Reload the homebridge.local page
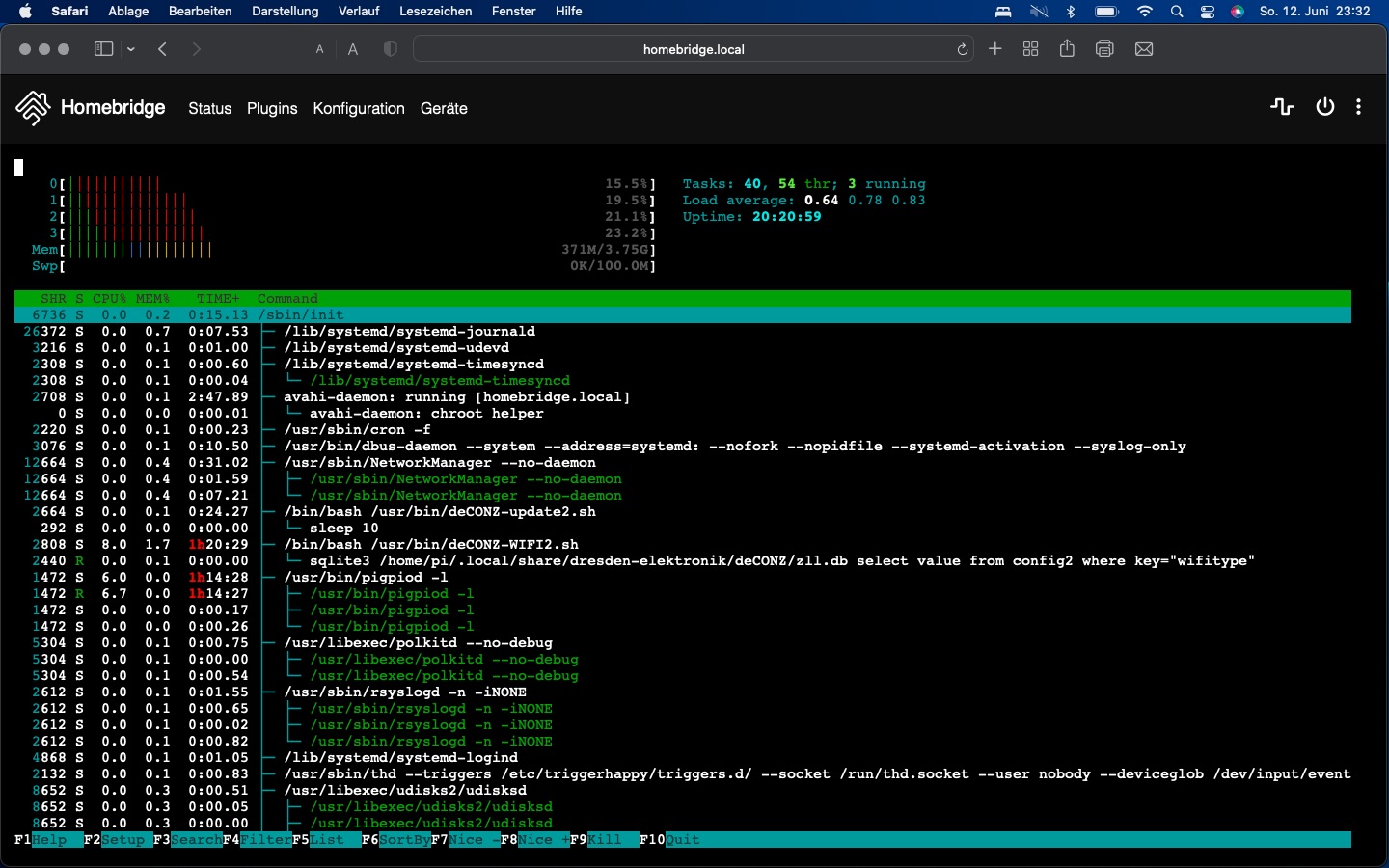 pos(962,49)
